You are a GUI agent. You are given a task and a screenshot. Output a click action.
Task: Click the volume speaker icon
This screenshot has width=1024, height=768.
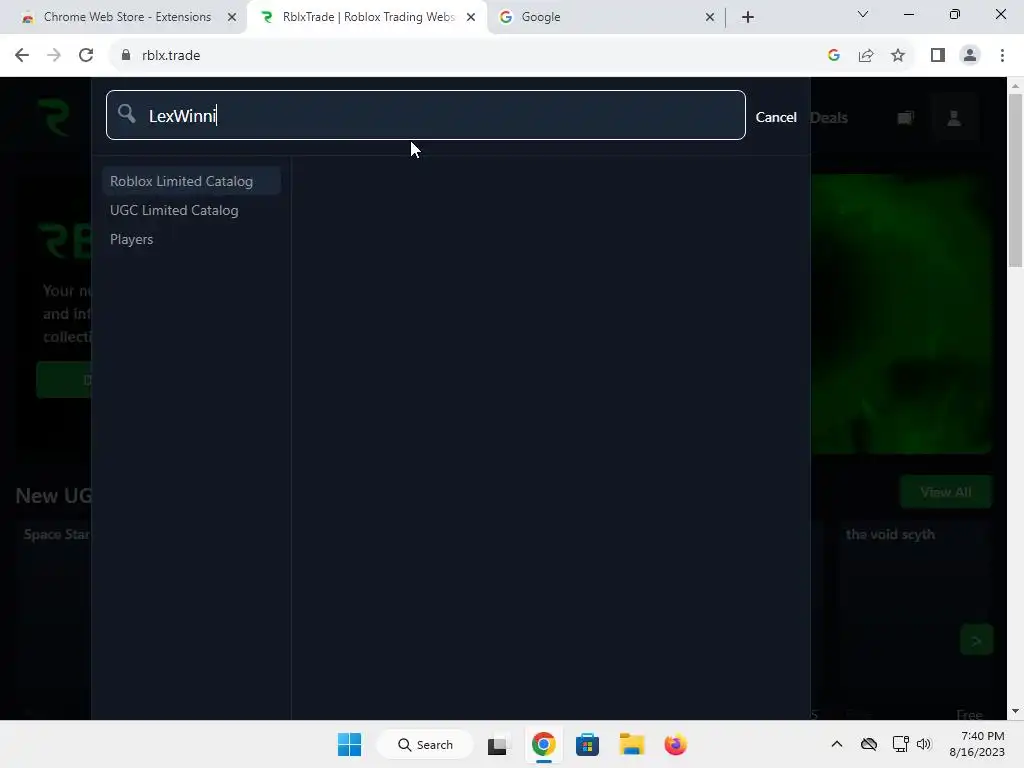tap(923, 744)
